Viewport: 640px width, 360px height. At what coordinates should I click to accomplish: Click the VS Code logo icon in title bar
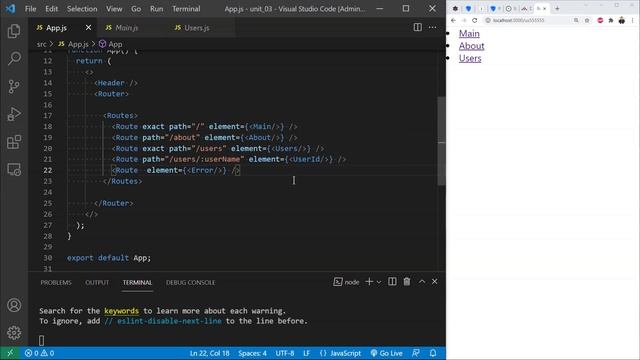10,9
